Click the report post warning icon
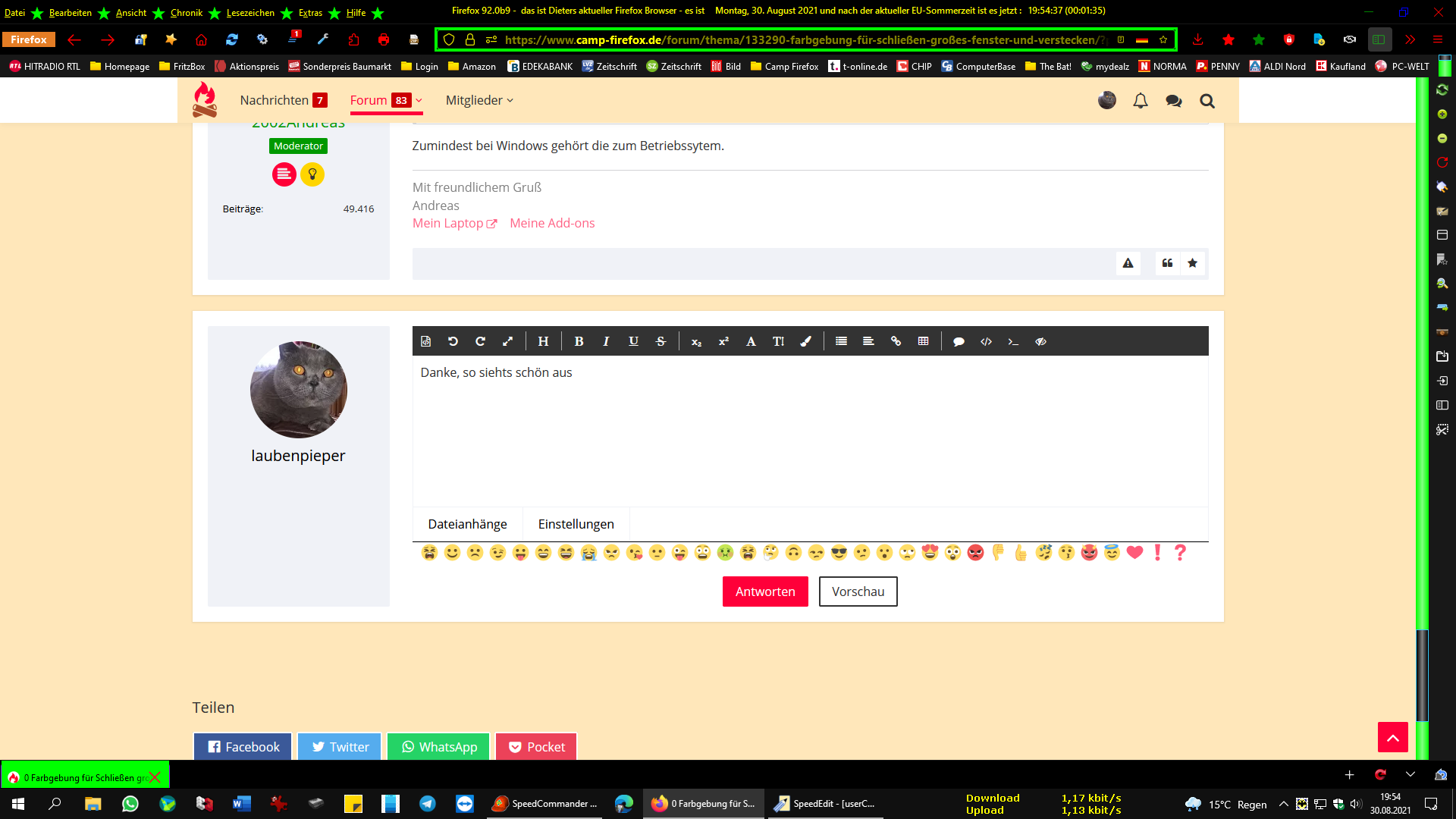 point(1128,263)
